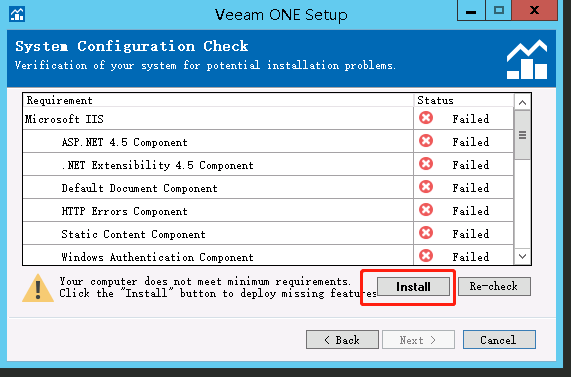Click the failed icon for HTTP Errors Component
Viewport: 571px width, 377px height.
pos(426,210)
